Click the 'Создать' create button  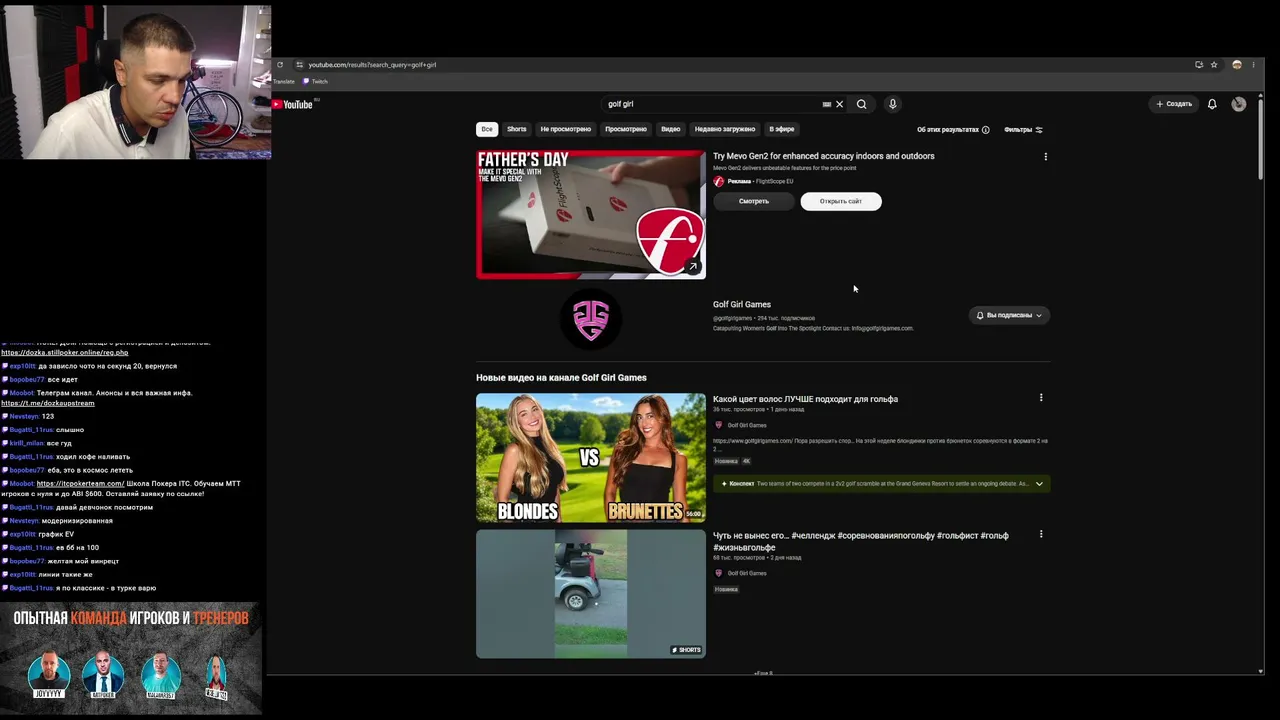pos(1174,104)
